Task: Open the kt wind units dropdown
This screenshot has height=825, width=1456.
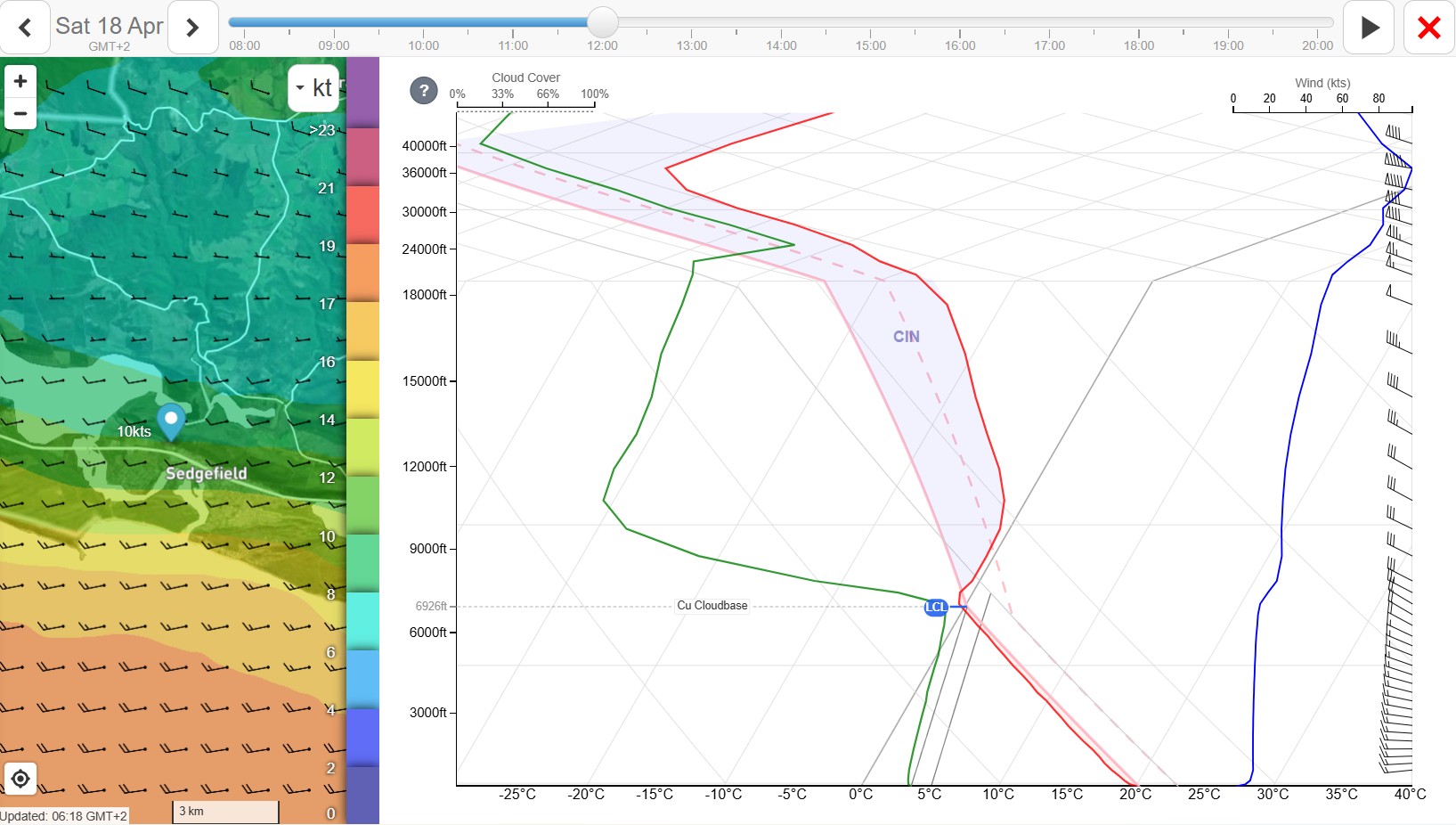Action: (x=313, y=87)
